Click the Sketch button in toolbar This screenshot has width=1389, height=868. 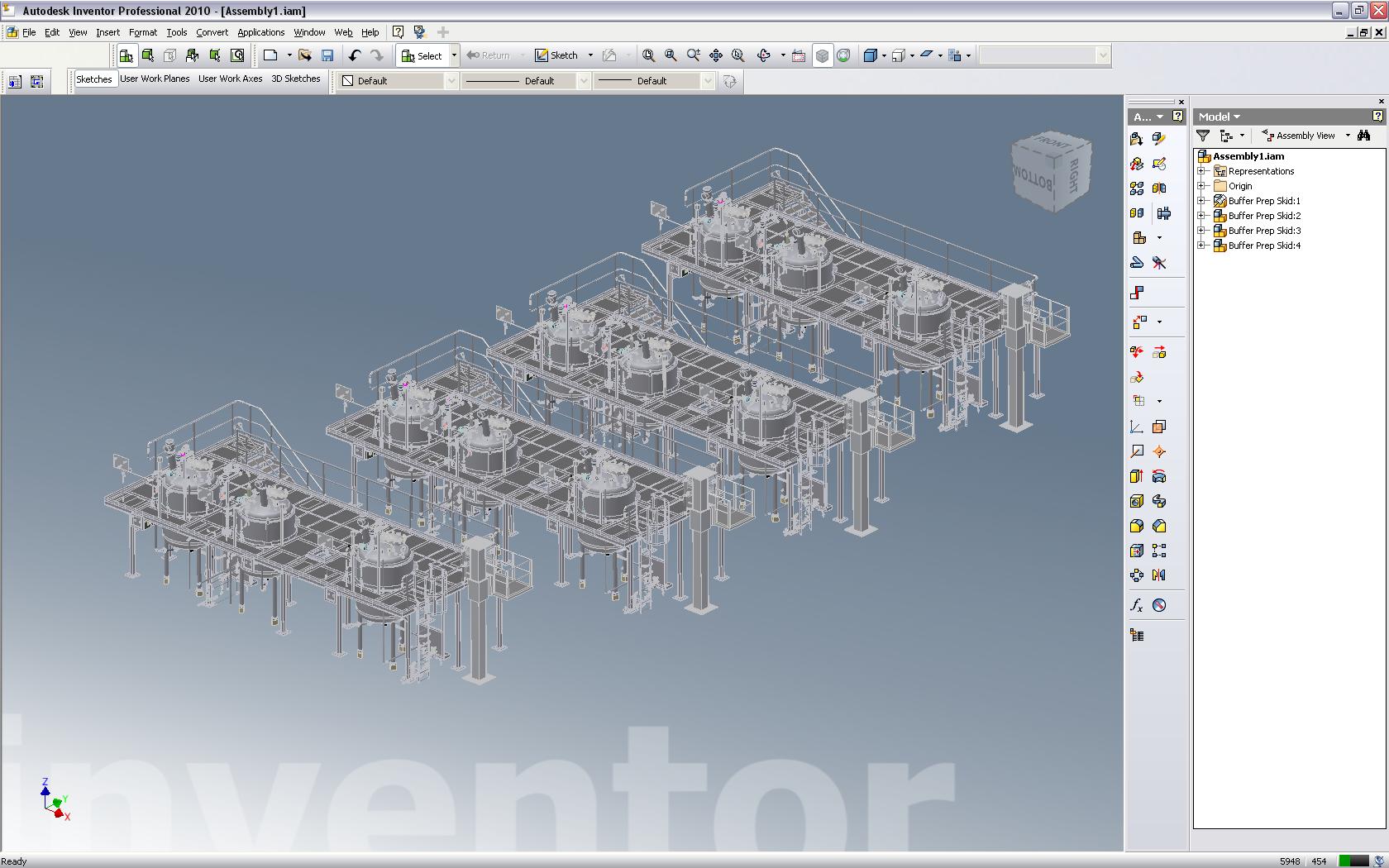coord(556,55)
